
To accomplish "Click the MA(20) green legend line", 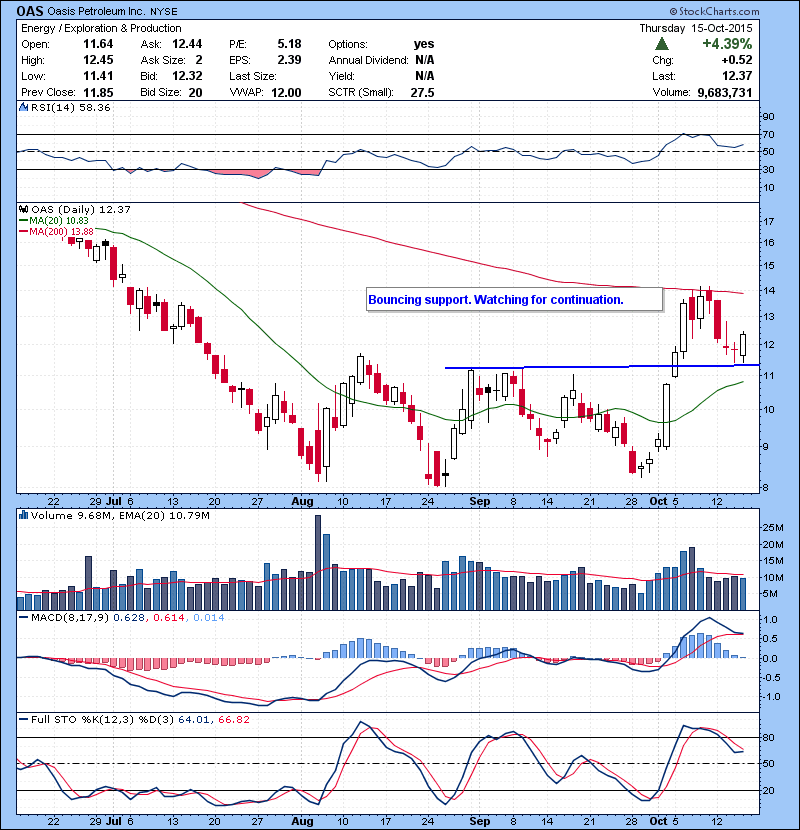I will (x=24, y=221).
